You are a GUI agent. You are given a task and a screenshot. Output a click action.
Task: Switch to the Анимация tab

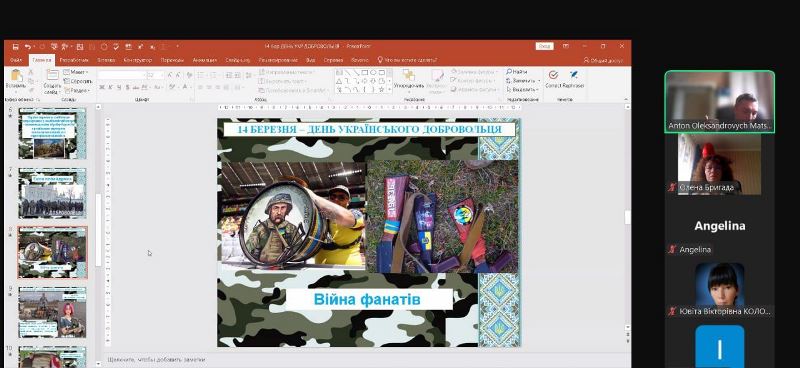205,60
